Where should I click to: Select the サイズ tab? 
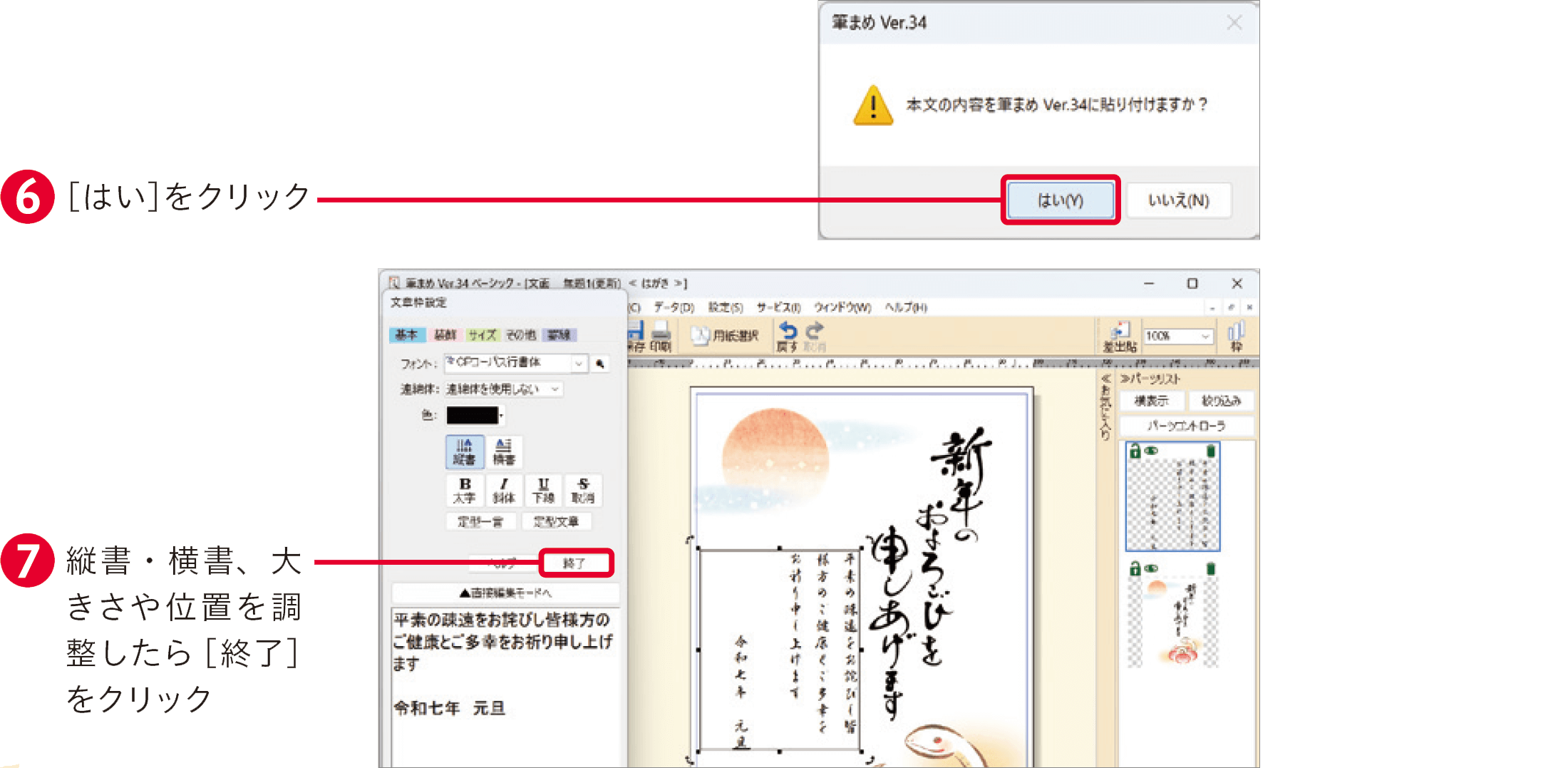[x=483, y=334]
